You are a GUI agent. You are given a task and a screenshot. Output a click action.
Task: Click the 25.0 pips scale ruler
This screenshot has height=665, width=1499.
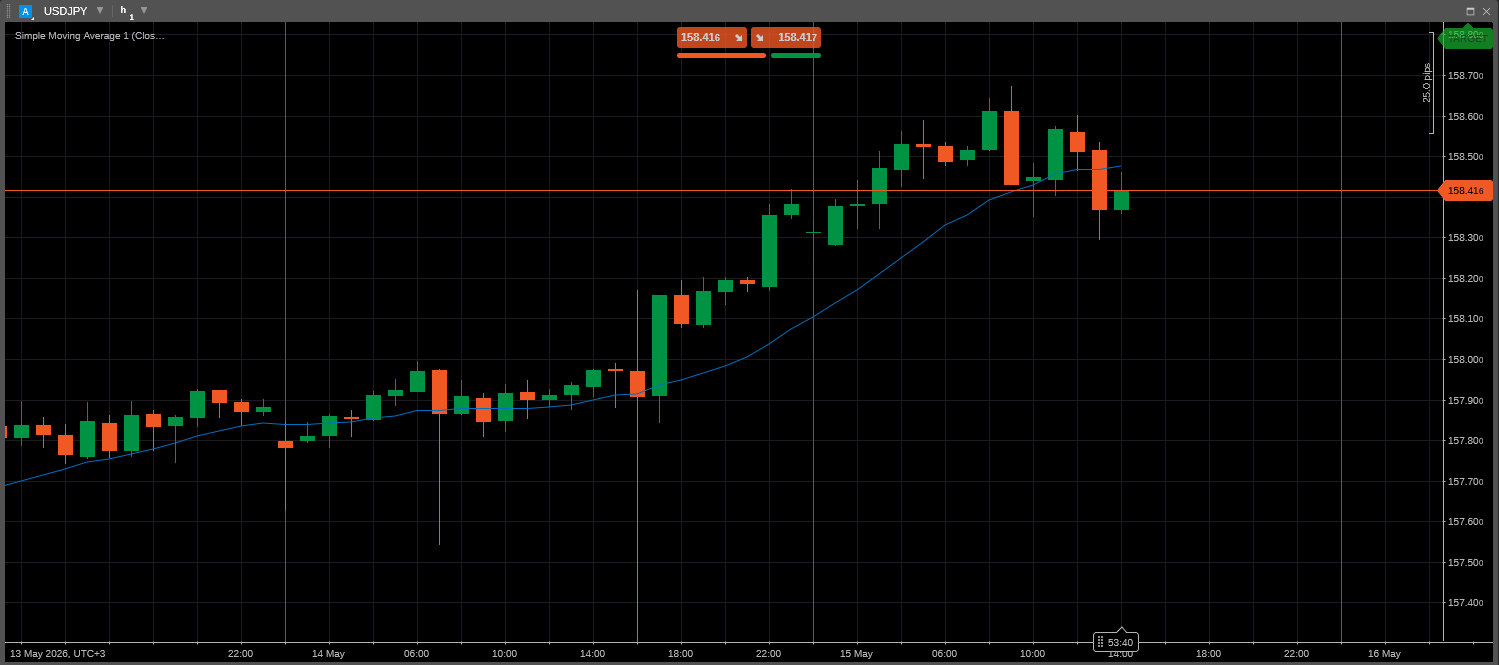pos(1428,83)
